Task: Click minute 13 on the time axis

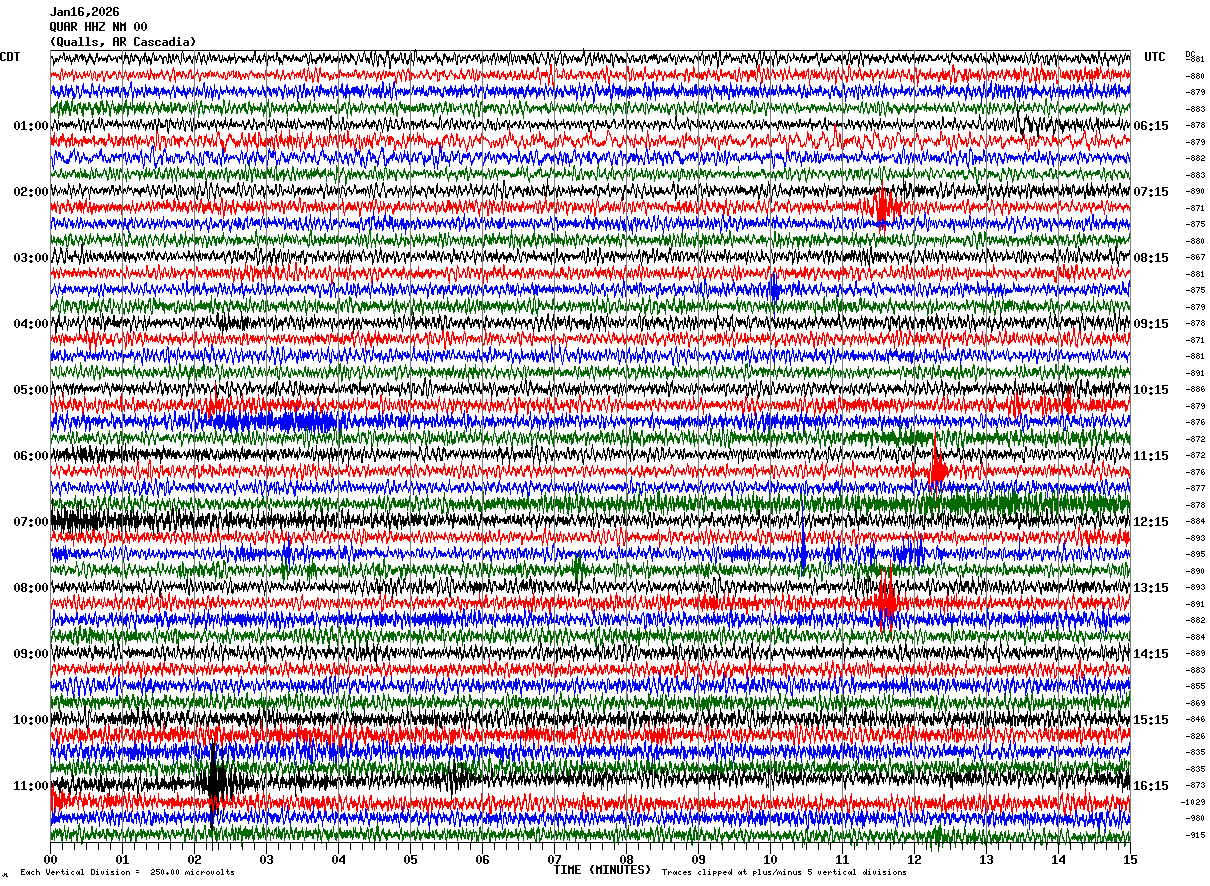Action: click(x=986, y=859)
